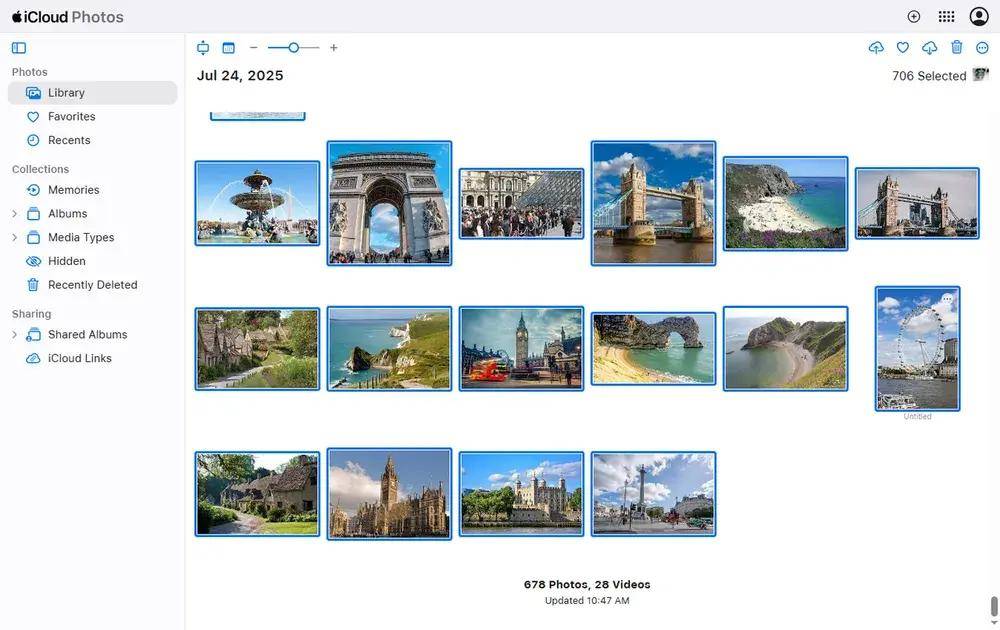Image resolution: width=1000 pixels, height=630 pixels.
Task: Click the upload to iCloud icon
Action: pyautogui.click(x=876, y=48)
